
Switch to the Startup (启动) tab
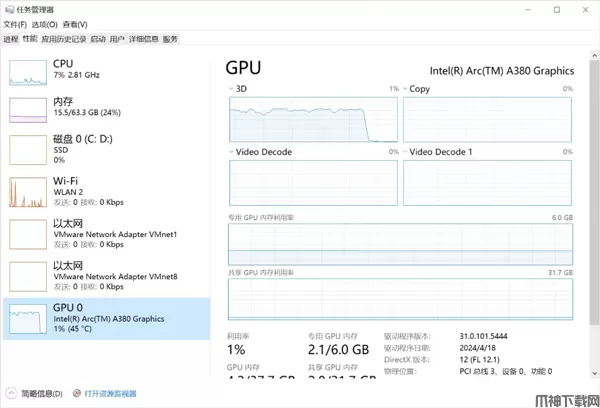click(x=97, y=39)
